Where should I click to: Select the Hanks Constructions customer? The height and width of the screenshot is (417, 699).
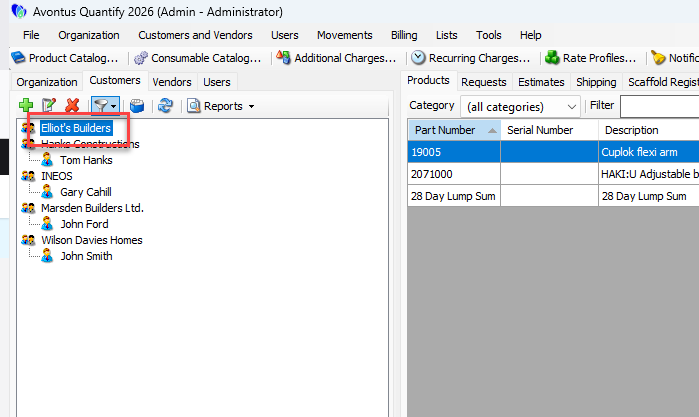pos(90,144)
